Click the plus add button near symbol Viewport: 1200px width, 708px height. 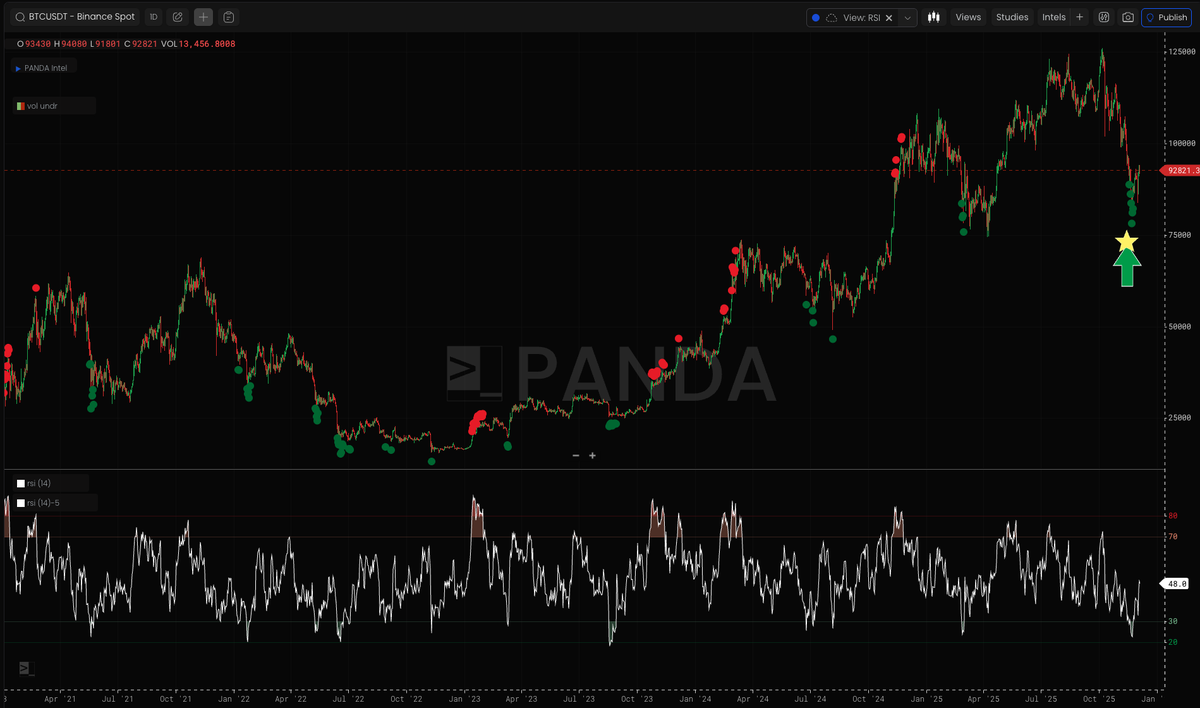pyautogui.click(x=204, y=17)
